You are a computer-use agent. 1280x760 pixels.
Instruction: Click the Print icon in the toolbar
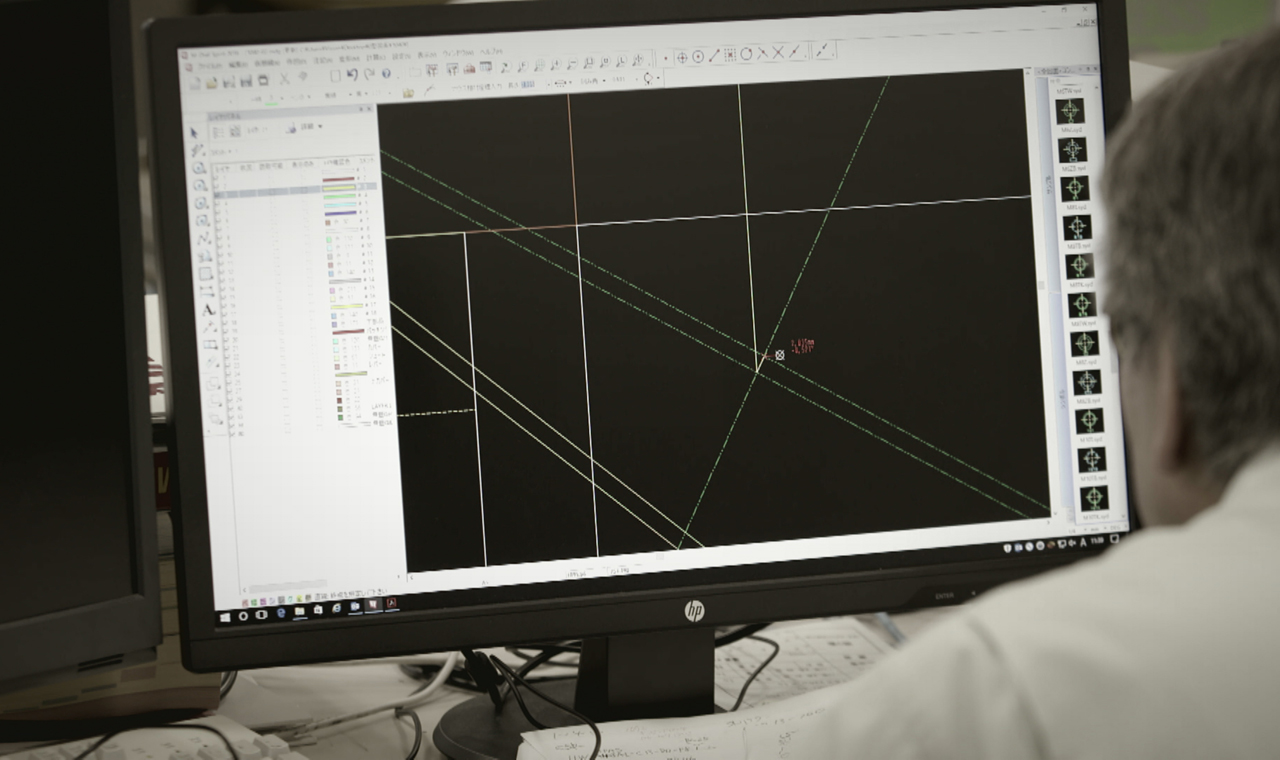pyautogui.click(x=263, y=81)
